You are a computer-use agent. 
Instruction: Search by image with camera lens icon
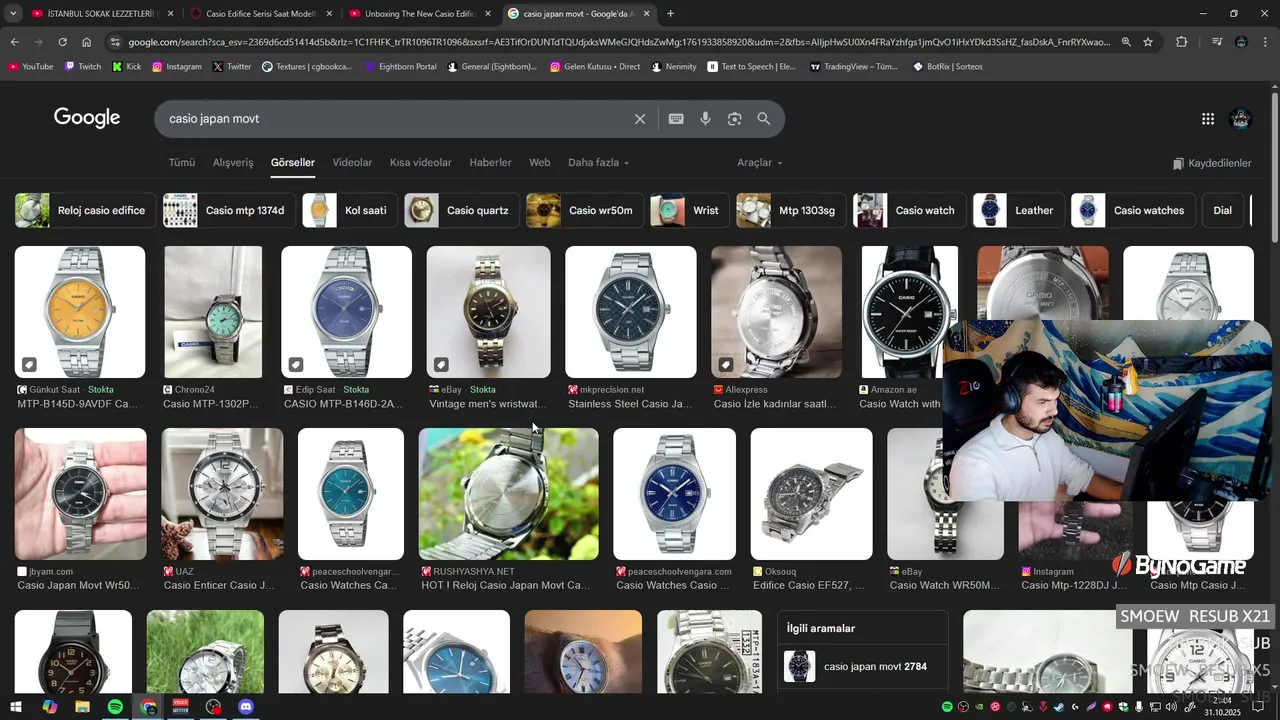(x=734, y=119)
